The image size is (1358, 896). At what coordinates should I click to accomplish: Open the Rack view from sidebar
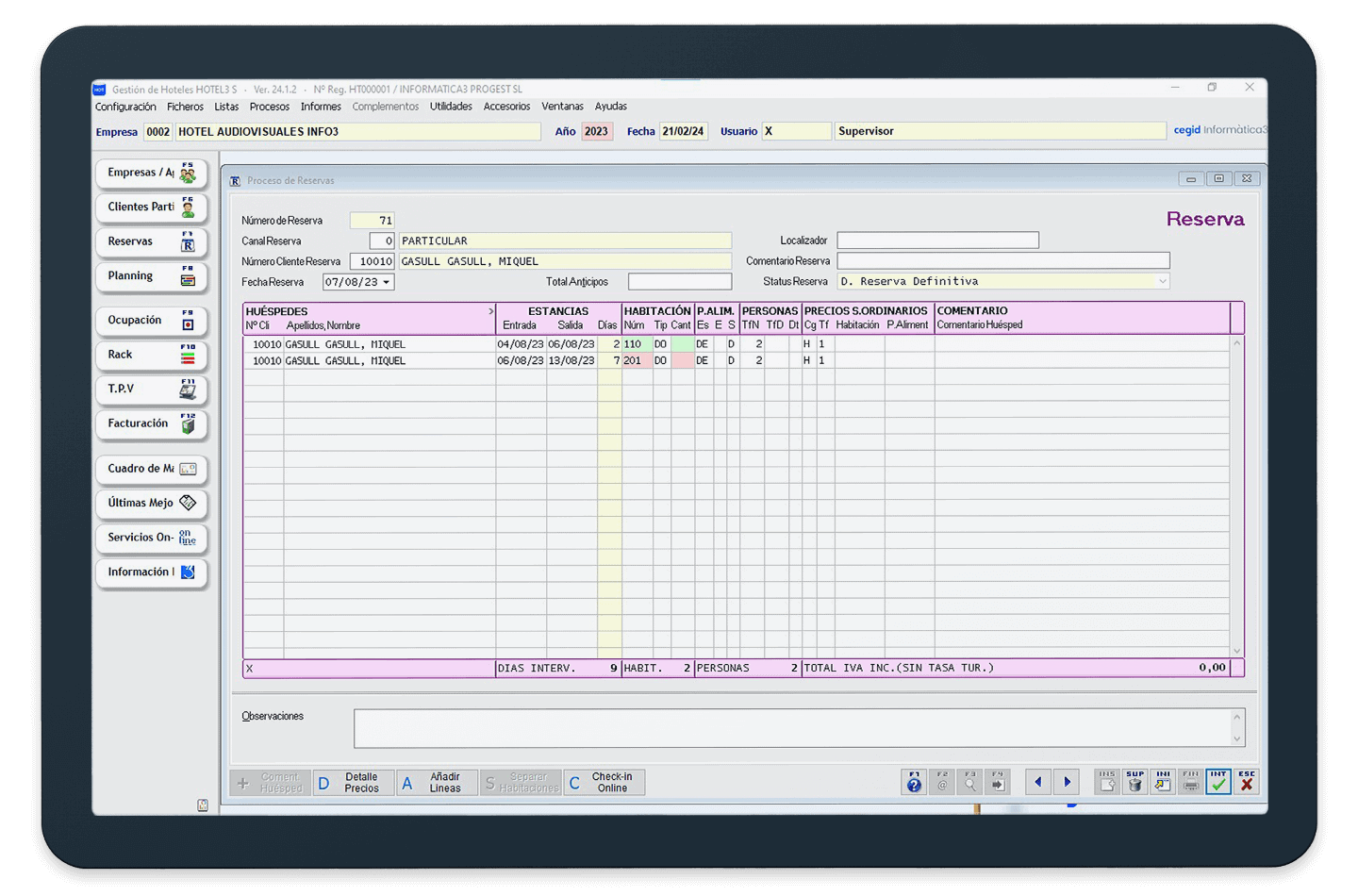(x=151, y=356)
